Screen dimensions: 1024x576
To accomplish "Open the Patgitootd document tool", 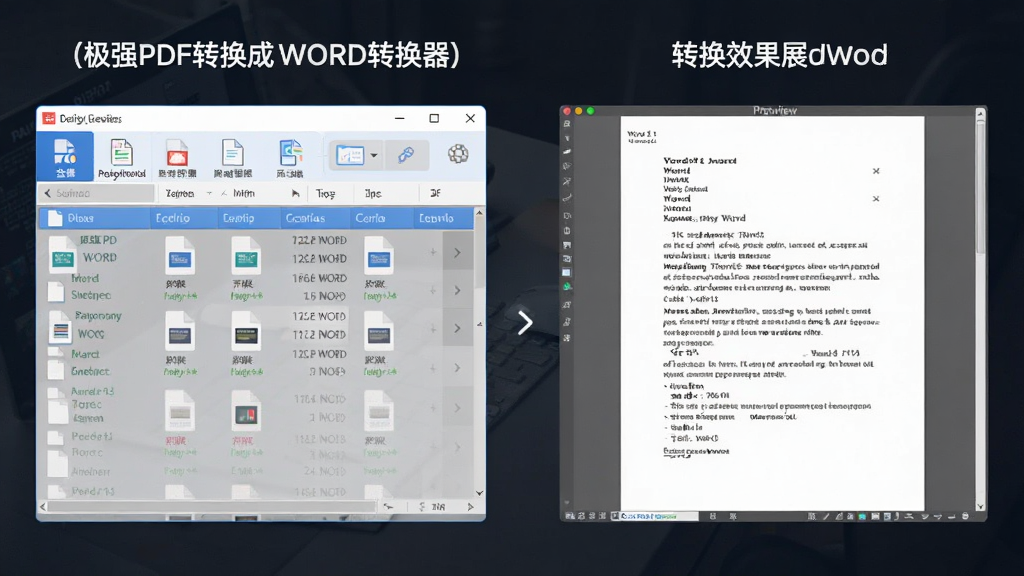I will point(121,159).
